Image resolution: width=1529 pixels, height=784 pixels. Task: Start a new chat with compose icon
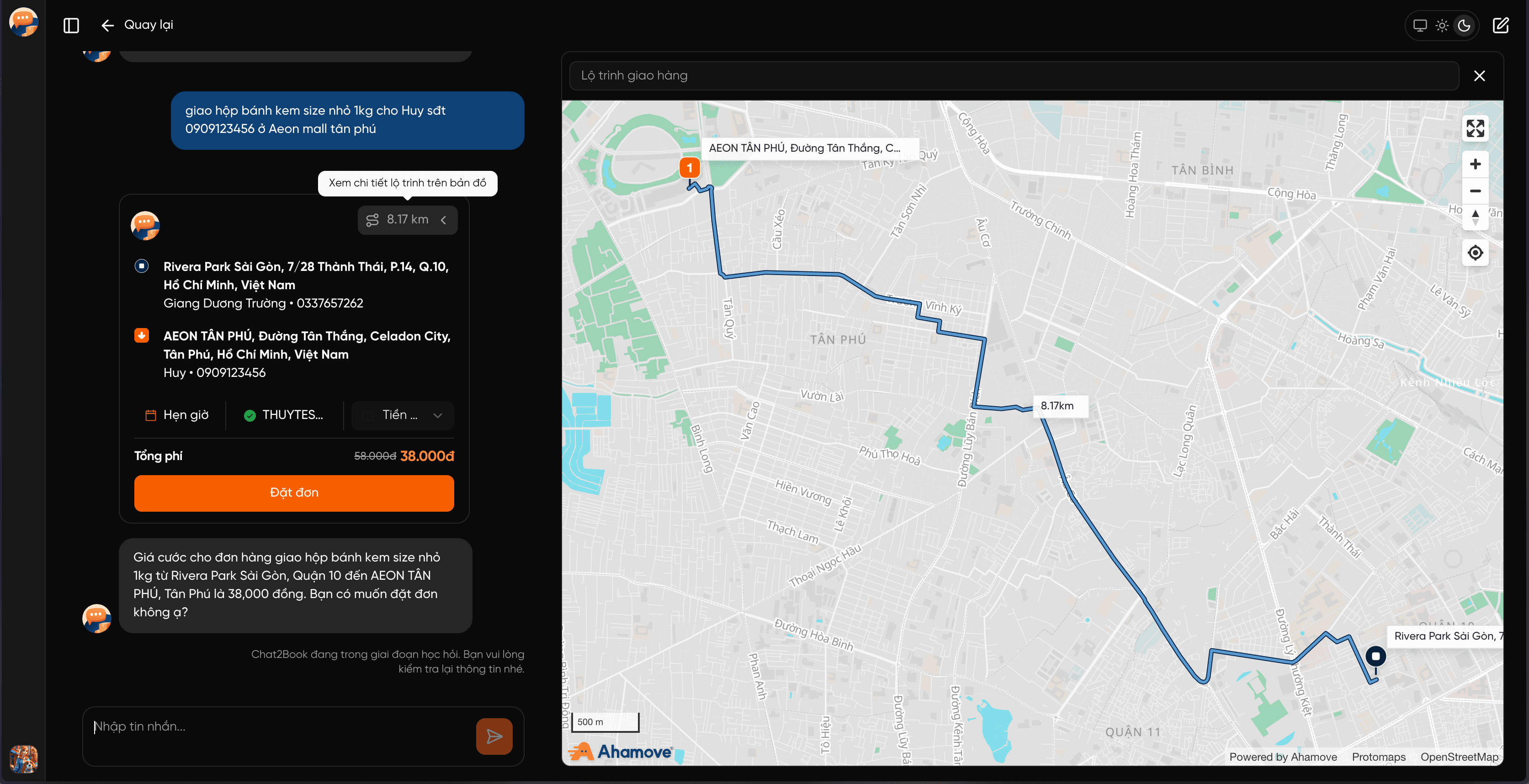1501,26
